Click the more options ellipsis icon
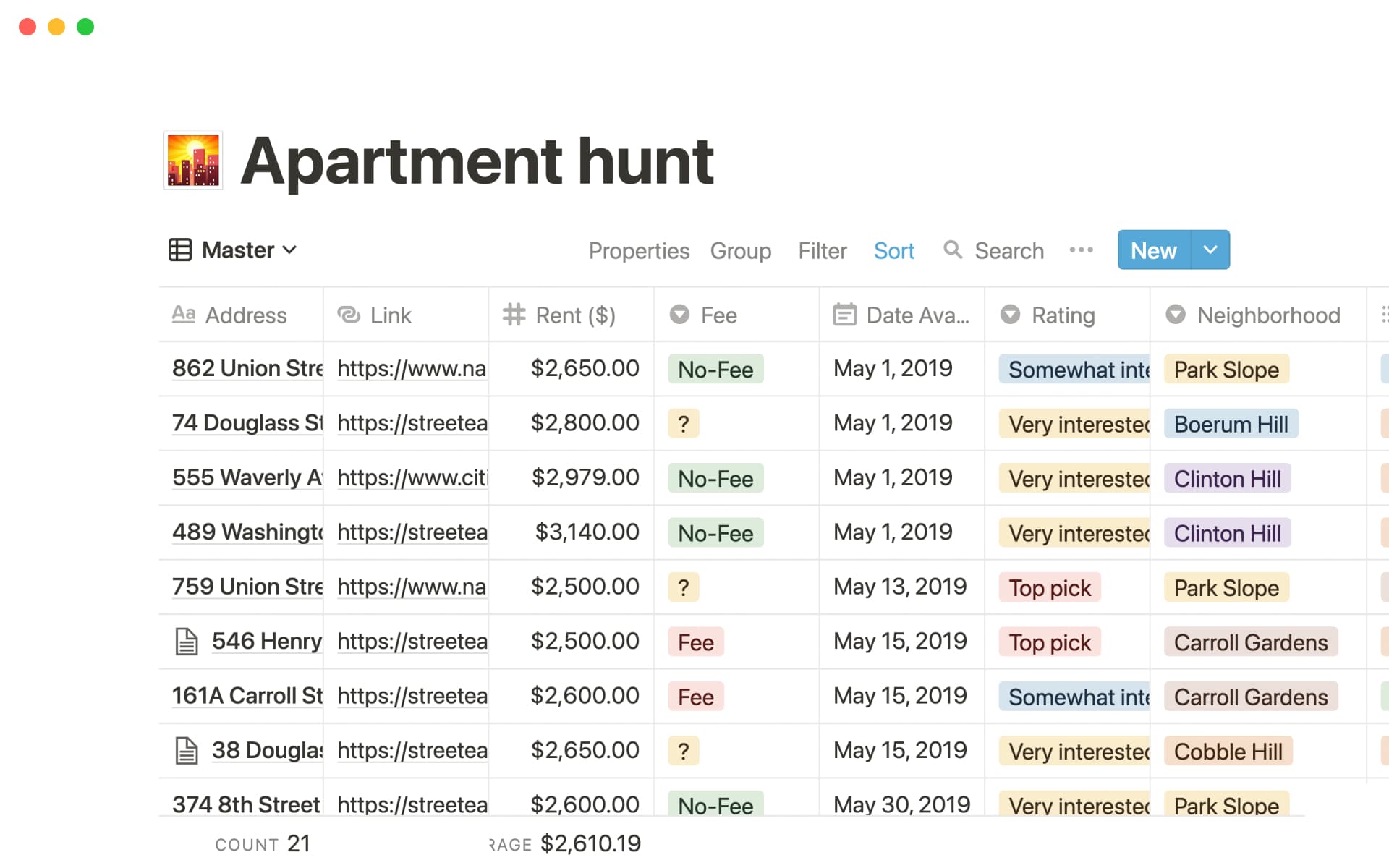This screenshot has width=1389, height=868. click(x=1081, y=250)
